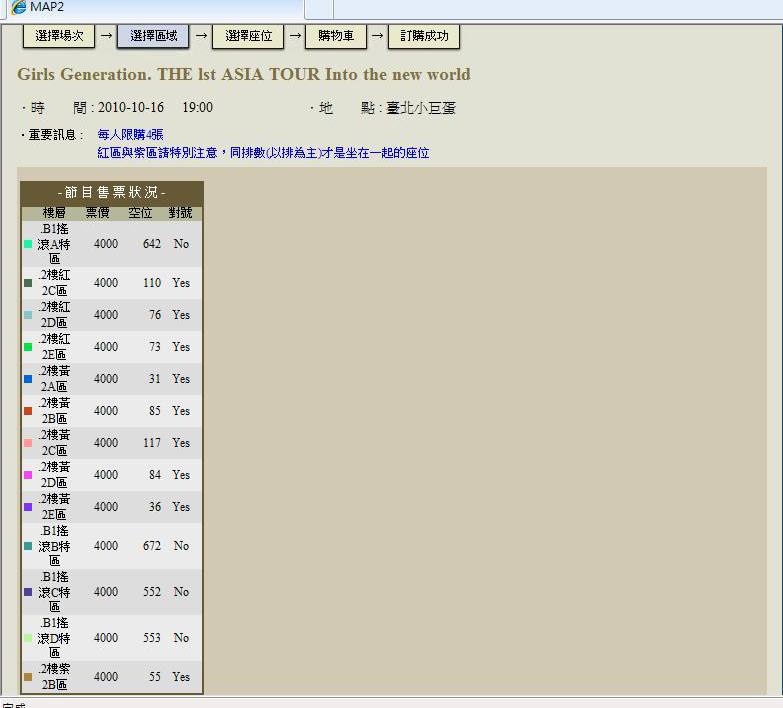Click the 臺北小巨蛋 venue name
This screenshot has height=708, width=783.
(x=421, y=108)
